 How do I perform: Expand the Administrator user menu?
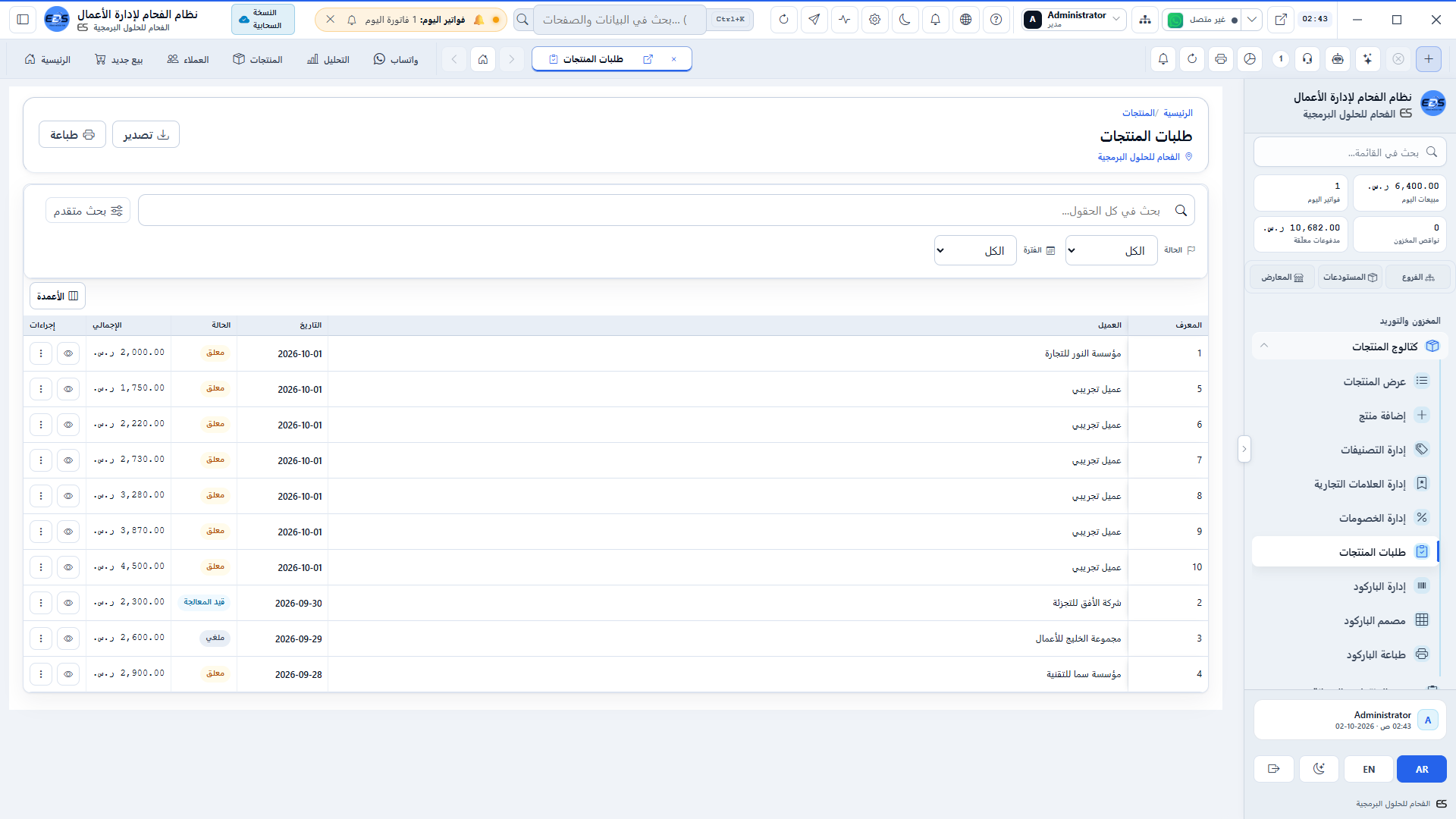1074,20
